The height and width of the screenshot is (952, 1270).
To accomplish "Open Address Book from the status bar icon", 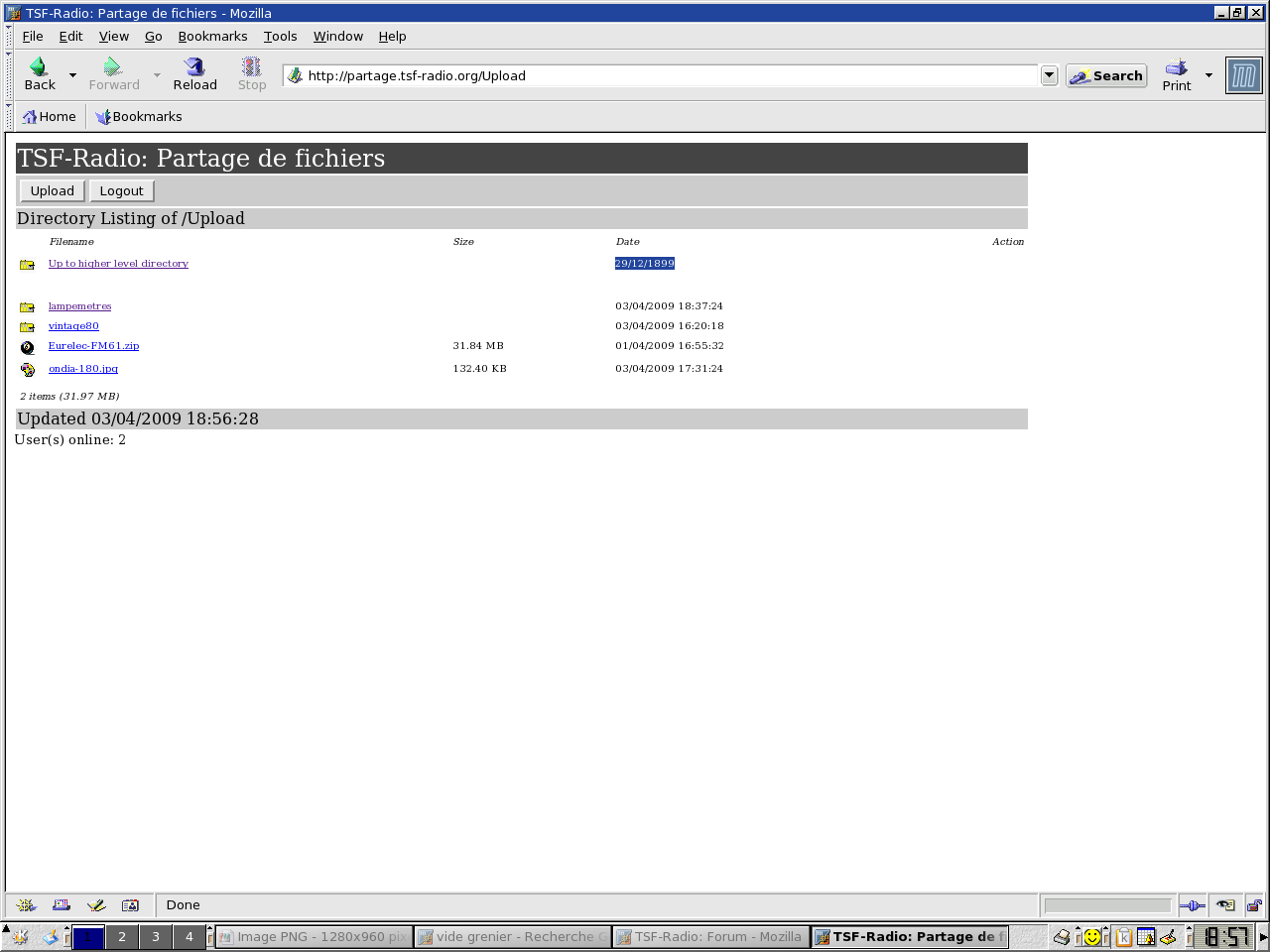I will coord(130,904).
